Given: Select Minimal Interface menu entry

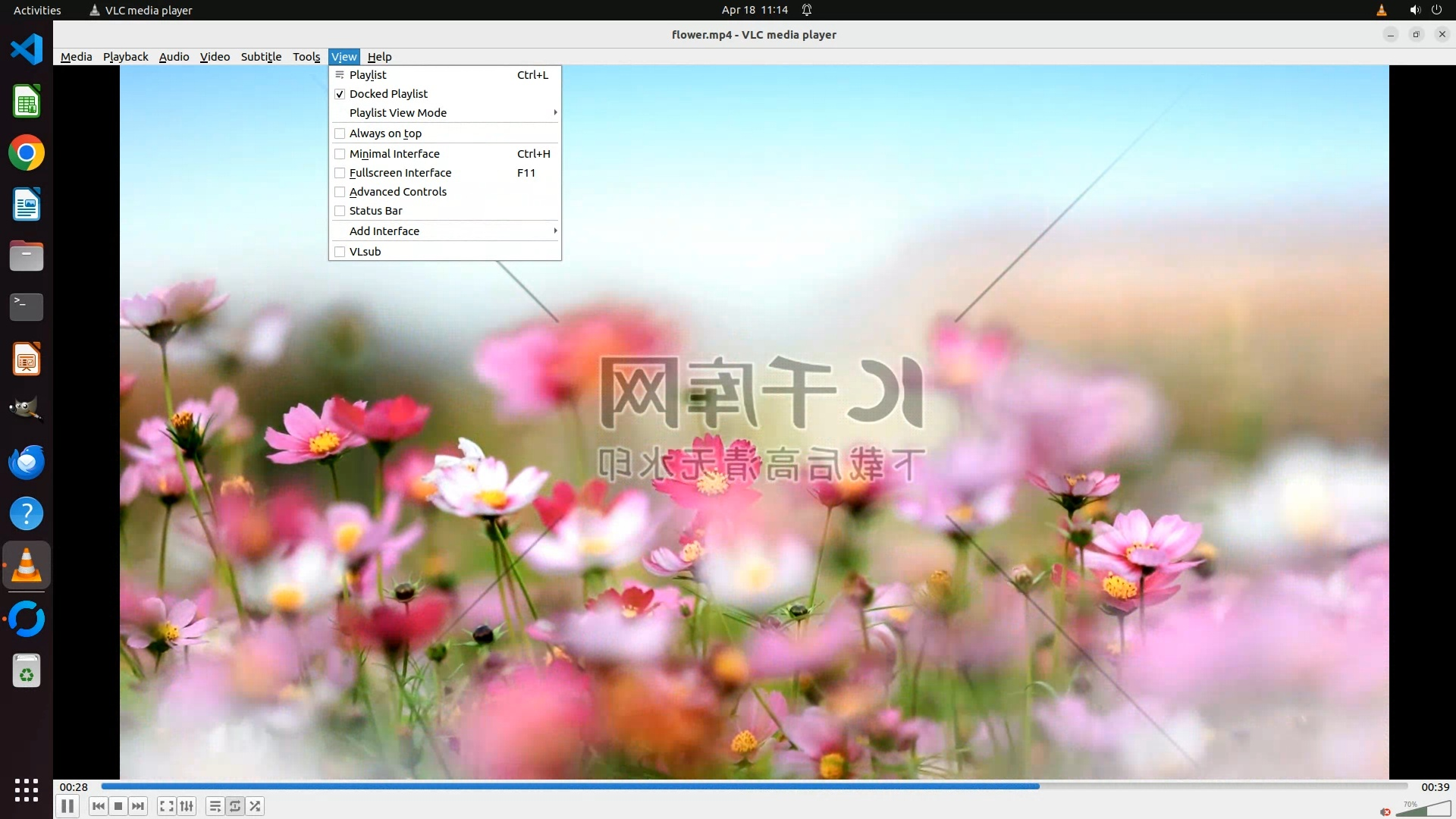Looking at the screenshot, I should [x=394, y=154].
